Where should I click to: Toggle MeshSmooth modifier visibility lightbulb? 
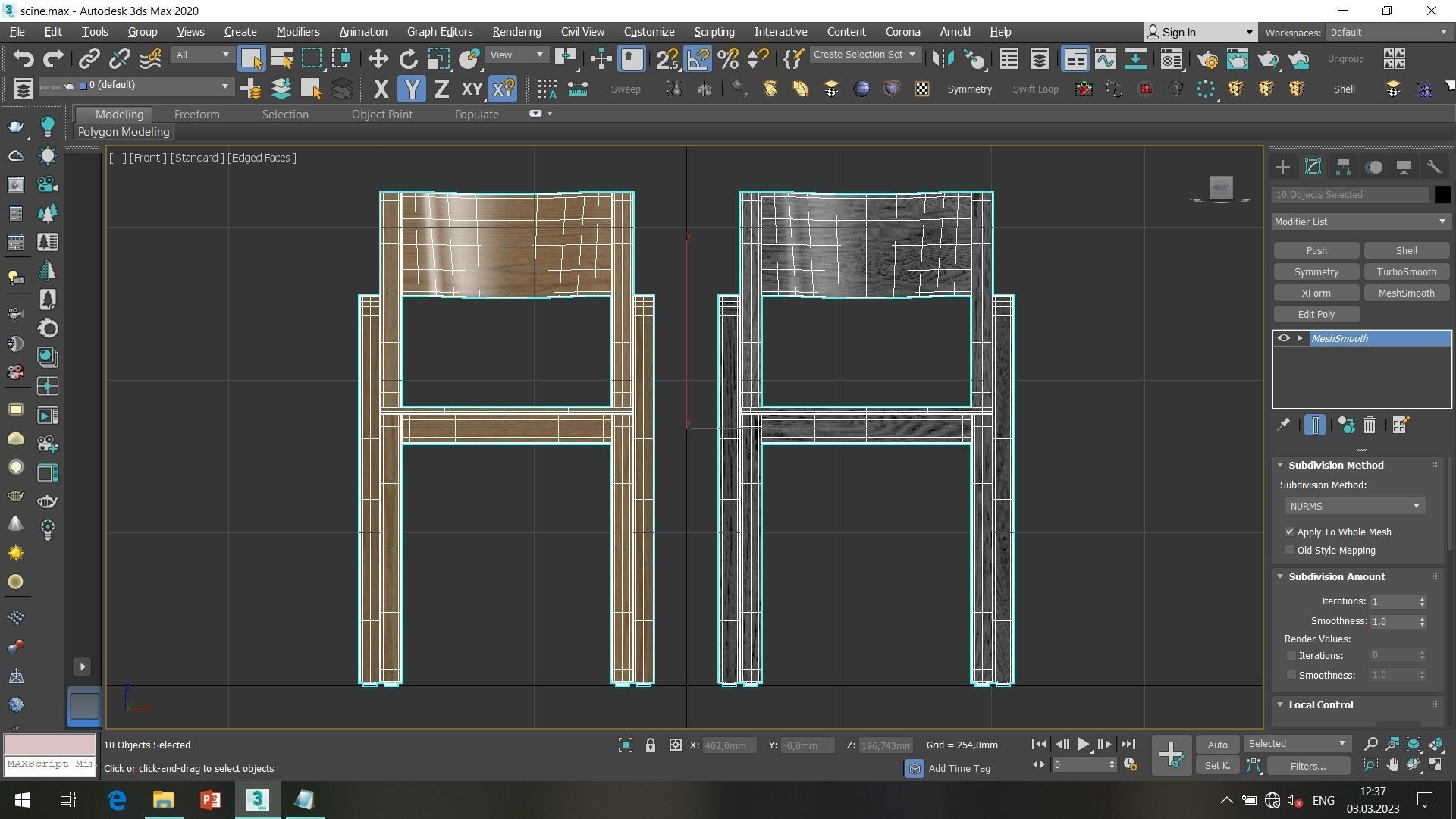pyautogui.click(x=1284, y=338)
